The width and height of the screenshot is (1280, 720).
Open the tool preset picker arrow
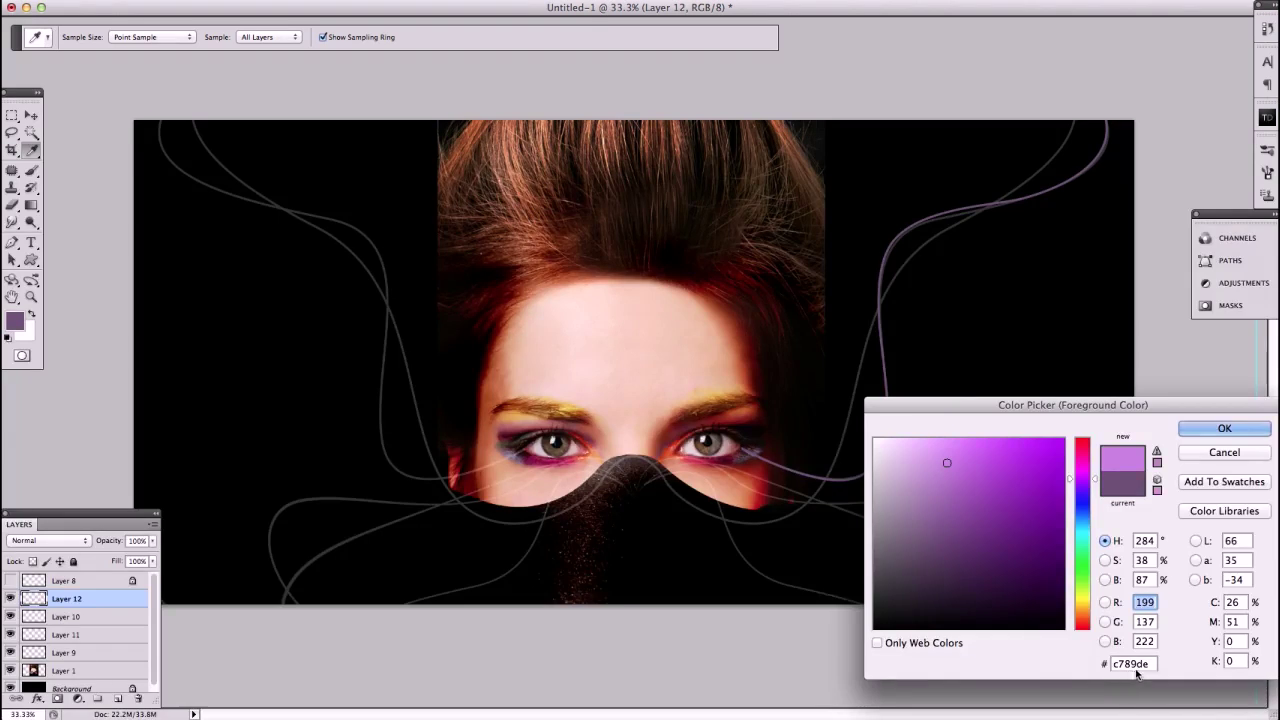(x=47, y=38)
